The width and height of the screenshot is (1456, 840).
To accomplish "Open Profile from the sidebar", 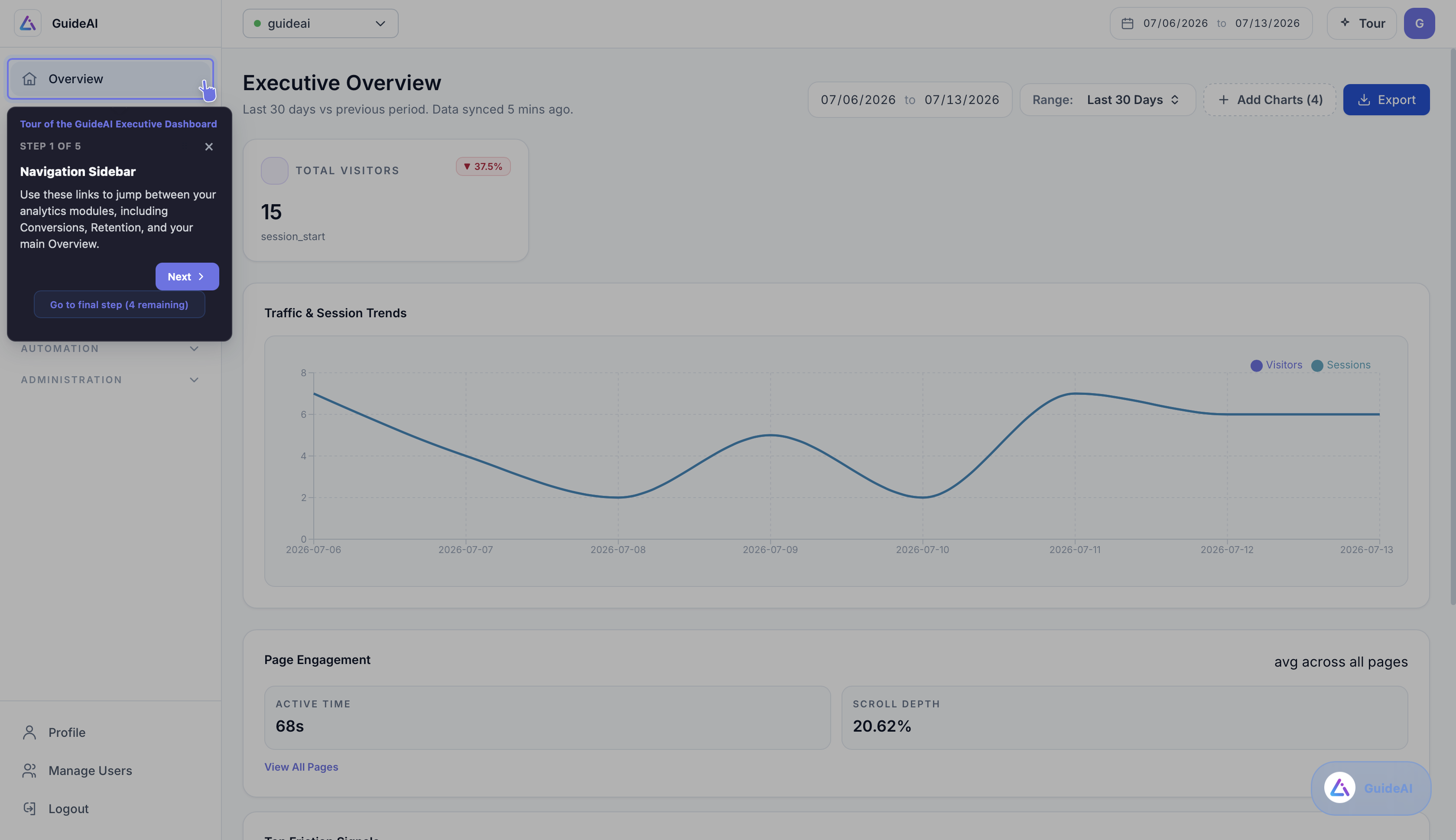I will click(x=110, y=732).
